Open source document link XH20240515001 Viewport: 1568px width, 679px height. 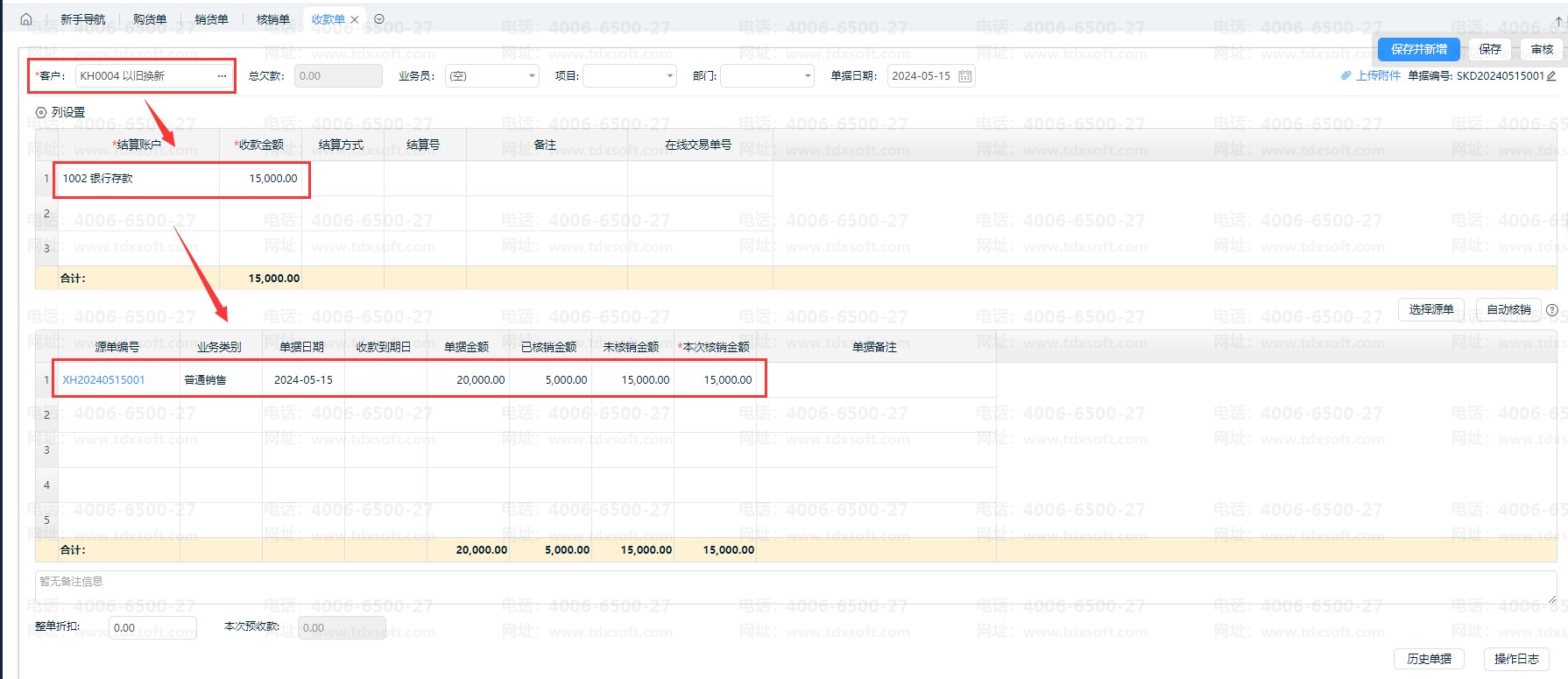pyautogui.click(x=103, y=379)
